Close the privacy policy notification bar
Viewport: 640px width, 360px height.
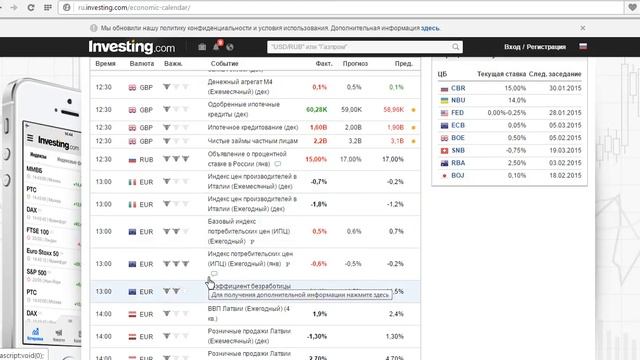point(583,28)
